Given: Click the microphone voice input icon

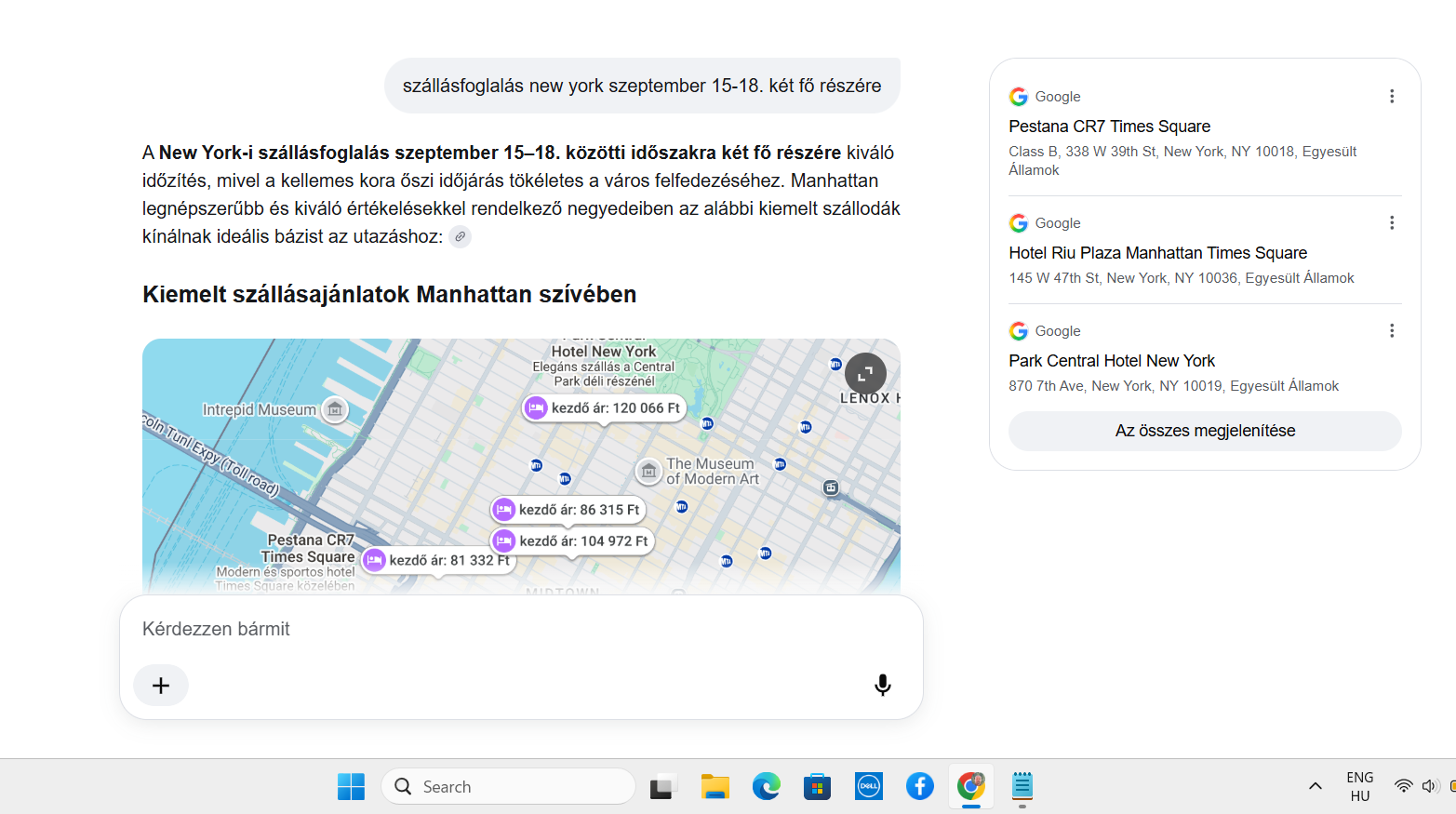Looking at the screenshot, I should pos(883,686).
